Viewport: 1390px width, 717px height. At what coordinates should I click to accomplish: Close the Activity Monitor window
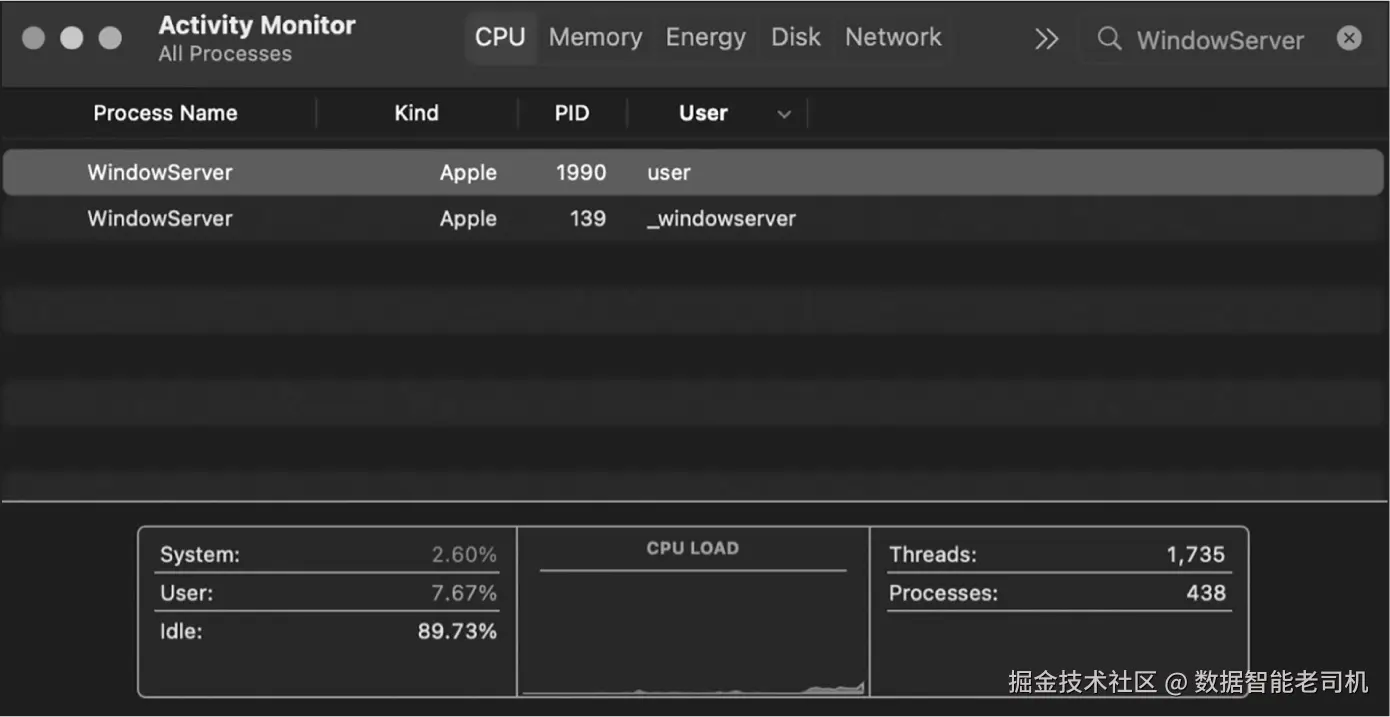click(x=34, y=38)
